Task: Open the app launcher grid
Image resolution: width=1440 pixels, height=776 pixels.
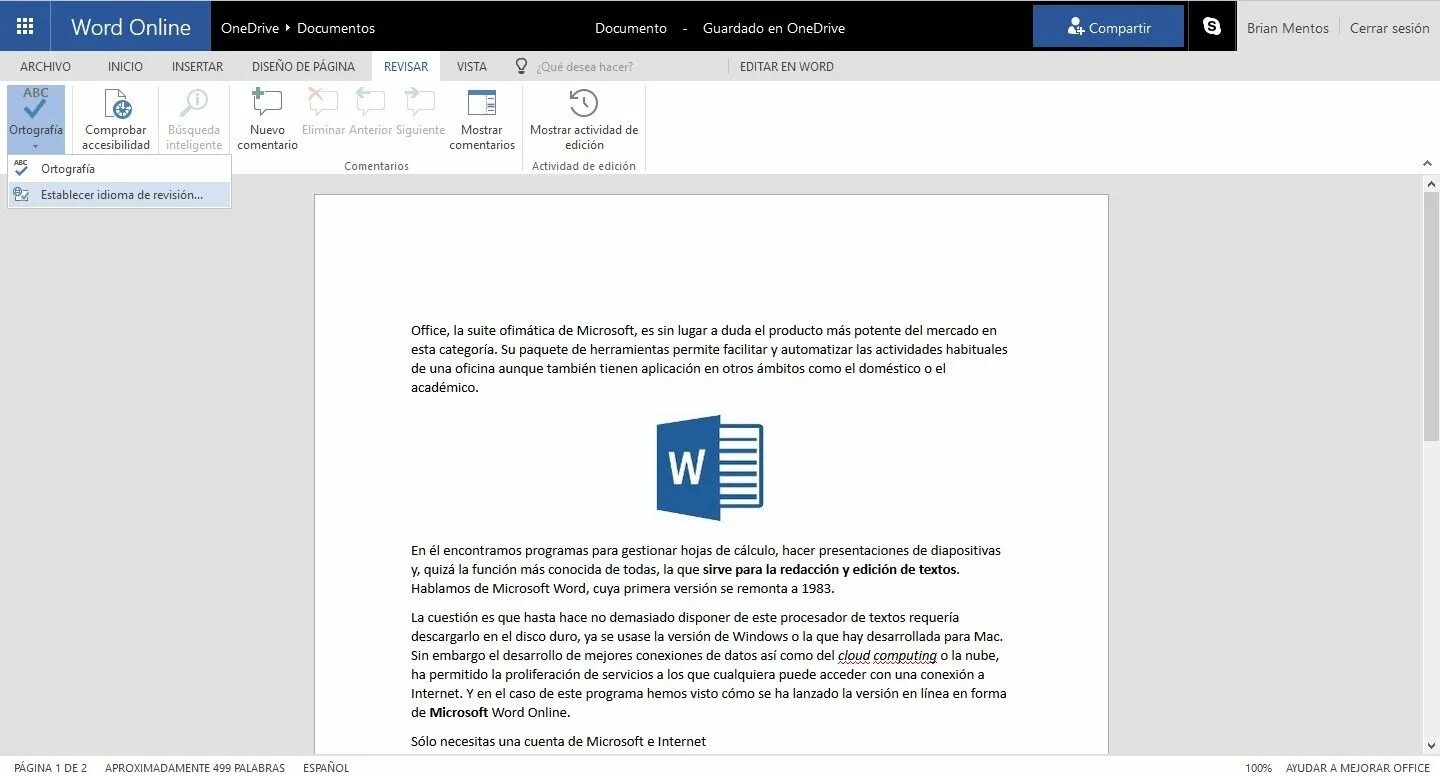Action: pyautogui.click(x=25, y=27)
